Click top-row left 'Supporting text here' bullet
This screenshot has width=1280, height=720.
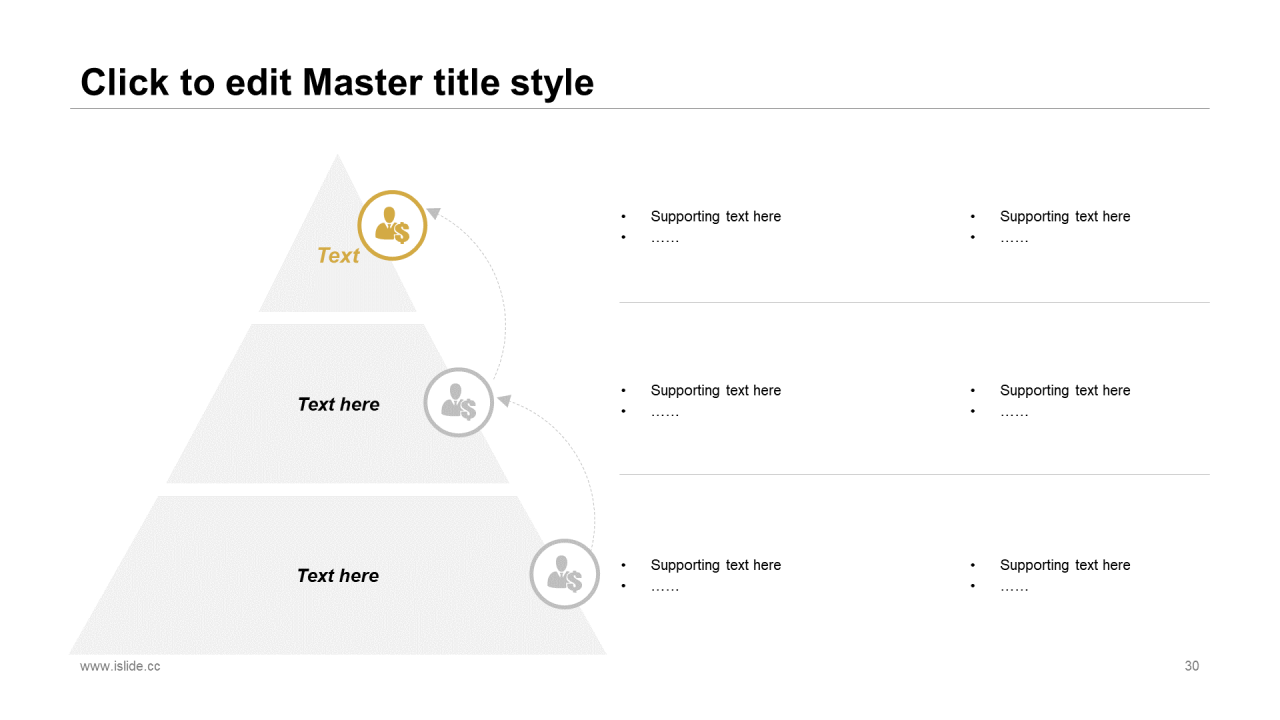tap(715, 216)
